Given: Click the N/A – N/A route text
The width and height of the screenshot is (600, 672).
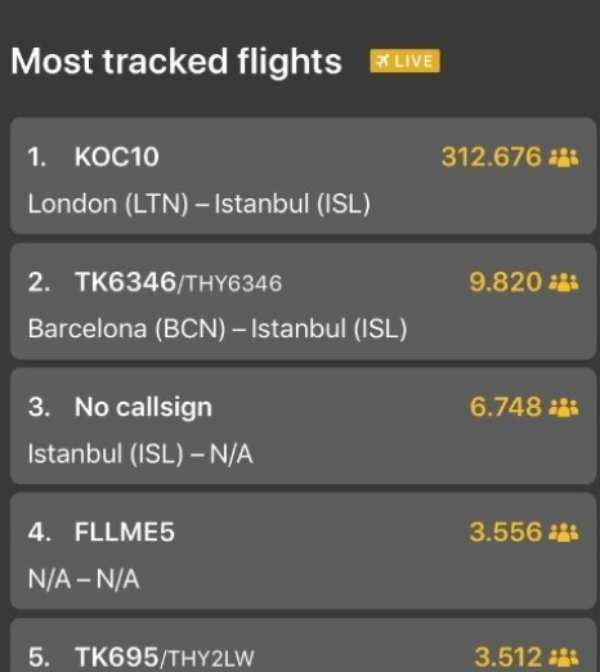Looking at the screenshot, I should click(84, 579).
